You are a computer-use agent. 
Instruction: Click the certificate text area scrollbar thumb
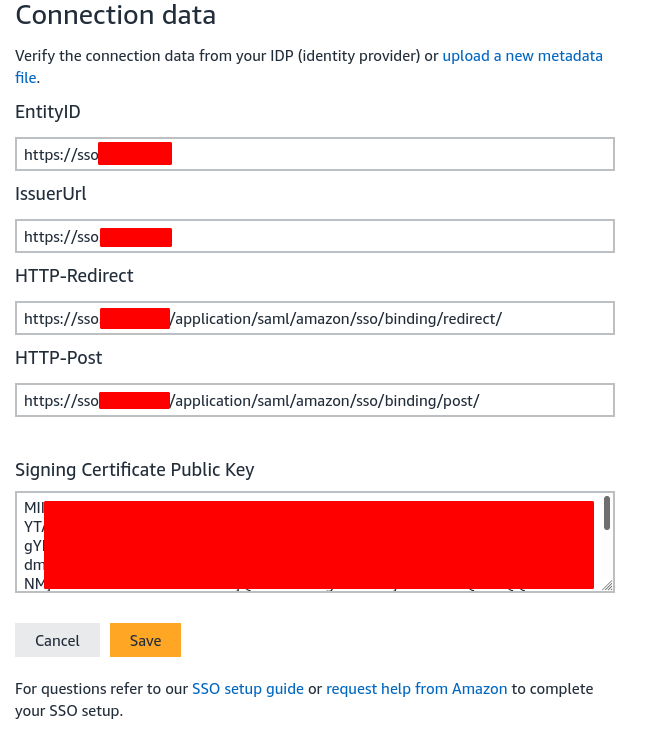coord(606,512)
